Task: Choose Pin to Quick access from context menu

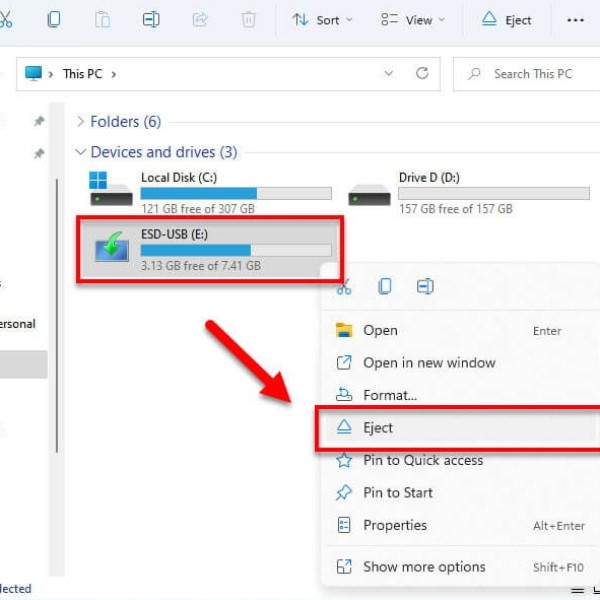Action: click(461, 460)
